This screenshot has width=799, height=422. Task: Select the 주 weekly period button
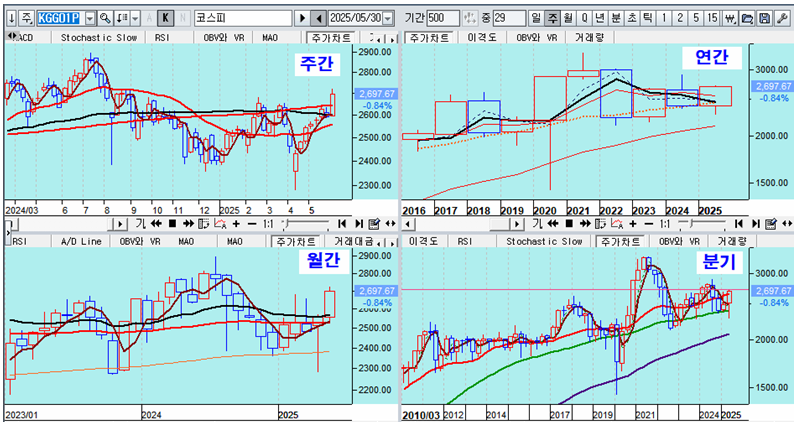pyautogui.click(x=552, y=18)
